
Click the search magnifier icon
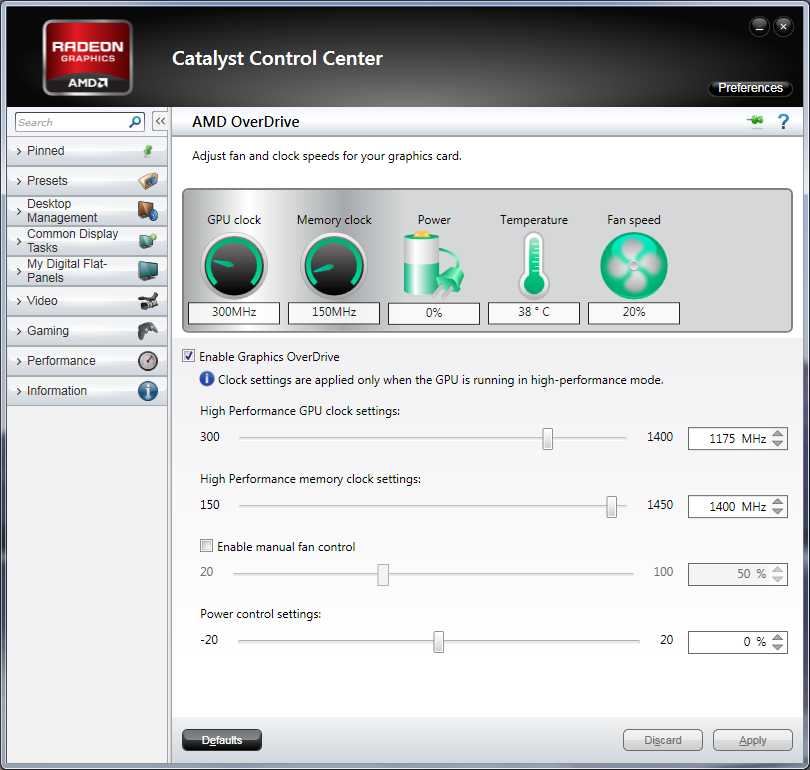pos(136,122)
